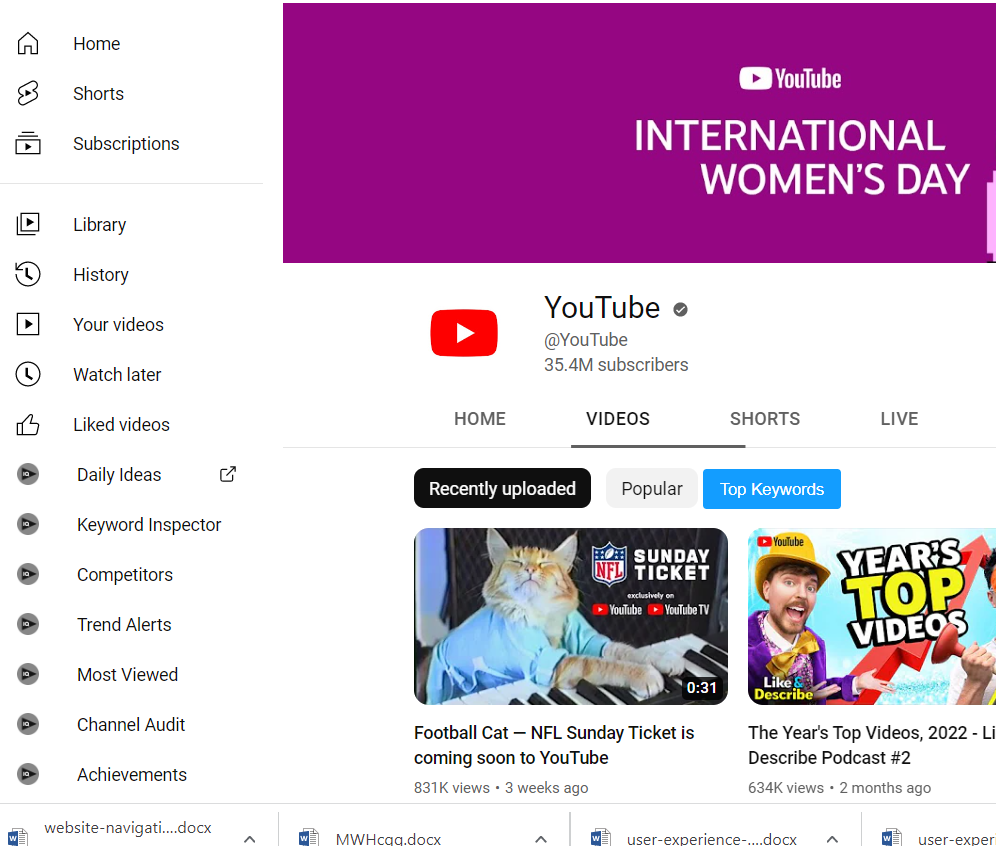Click Football Cat NFL Sunday Ticket title

(x=554, y=745)
